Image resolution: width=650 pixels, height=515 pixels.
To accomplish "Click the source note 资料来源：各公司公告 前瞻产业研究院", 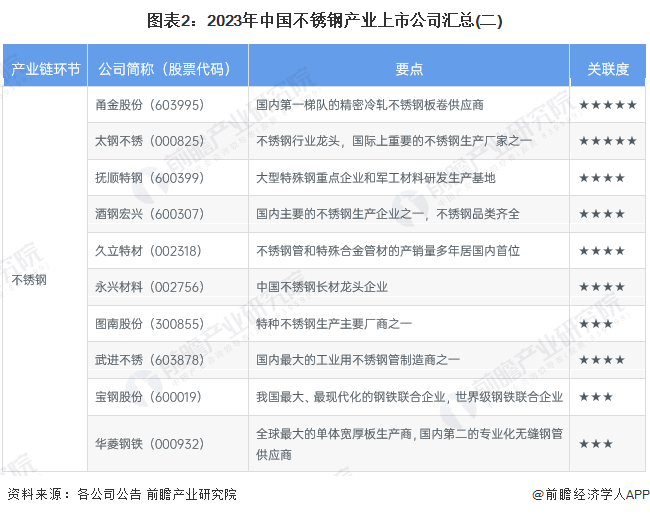I will pyautogui.click(x=122, y=494).
